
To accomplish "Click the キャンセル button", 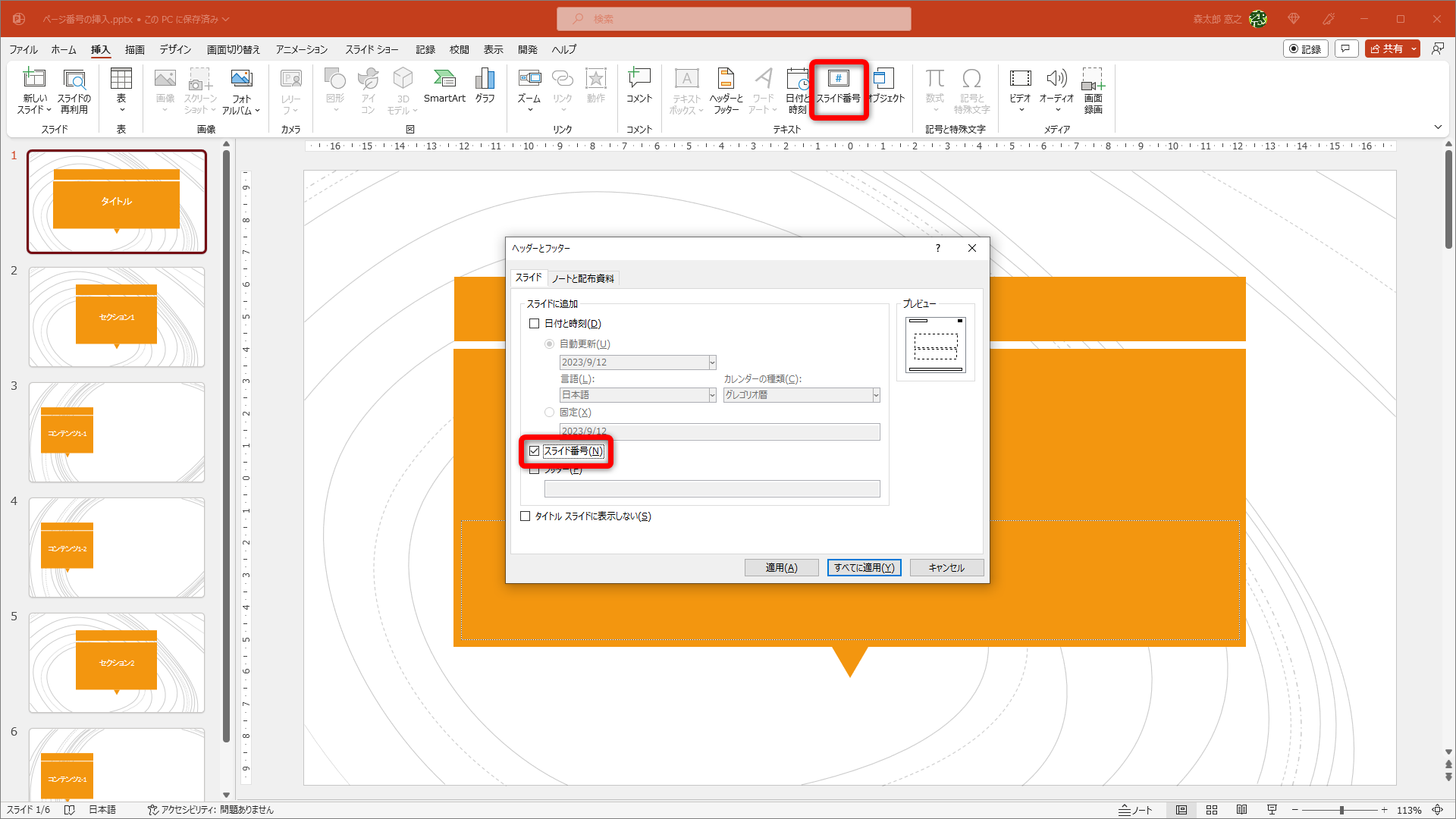I will 946,567.
